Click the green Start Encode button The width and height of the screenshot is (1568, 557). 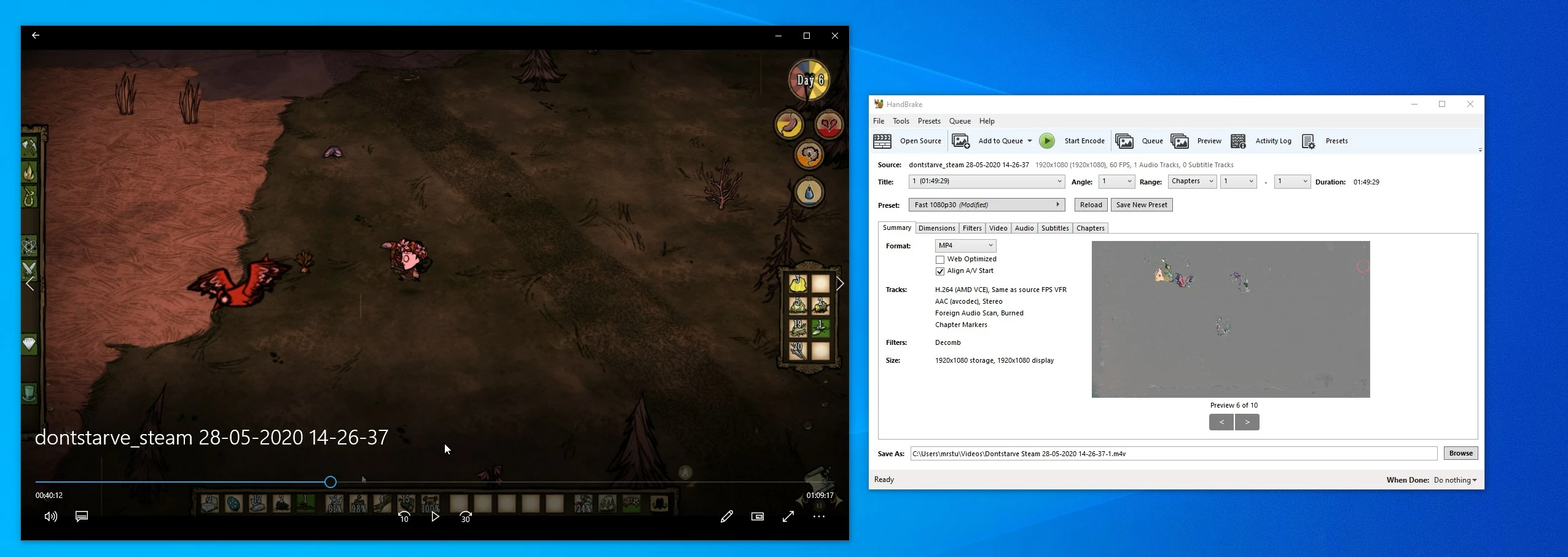coord(1047,141)
